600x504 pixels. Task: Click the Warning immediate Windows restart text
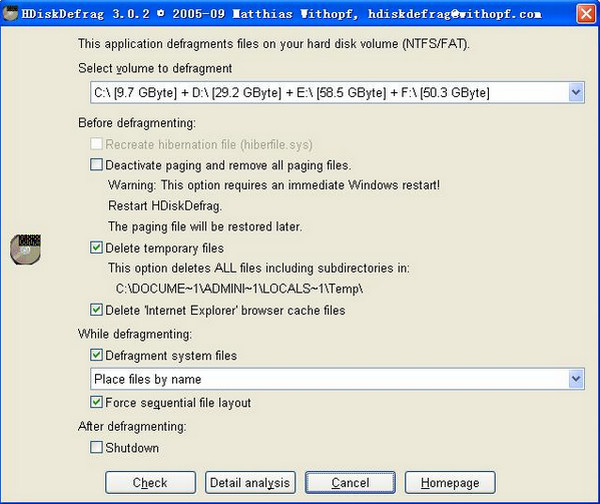point(274,185)
